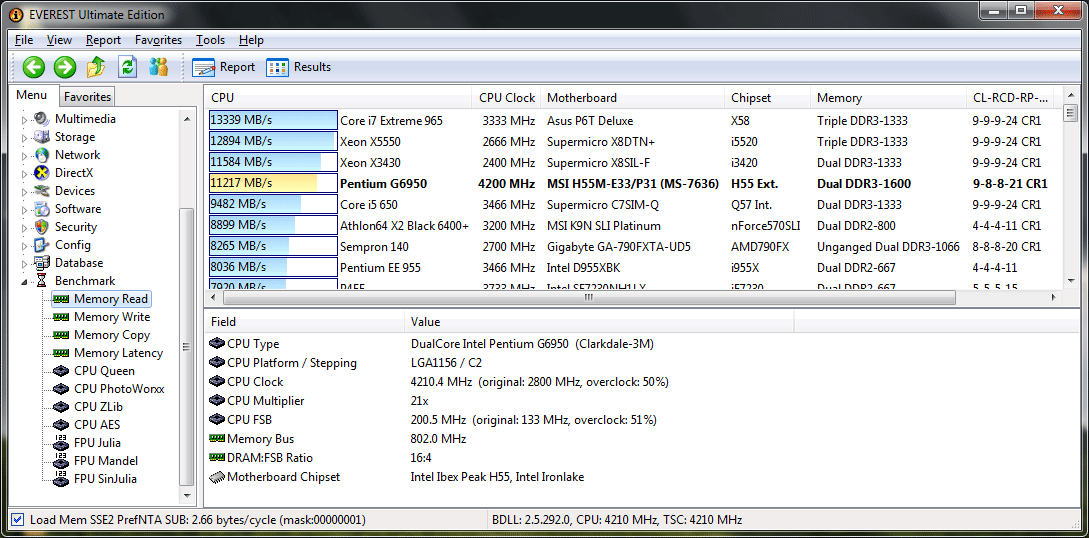The height and width of the screenshot is (538, 1089).
Task: Expand the Config tree node
Action: (x=25, y=246)
